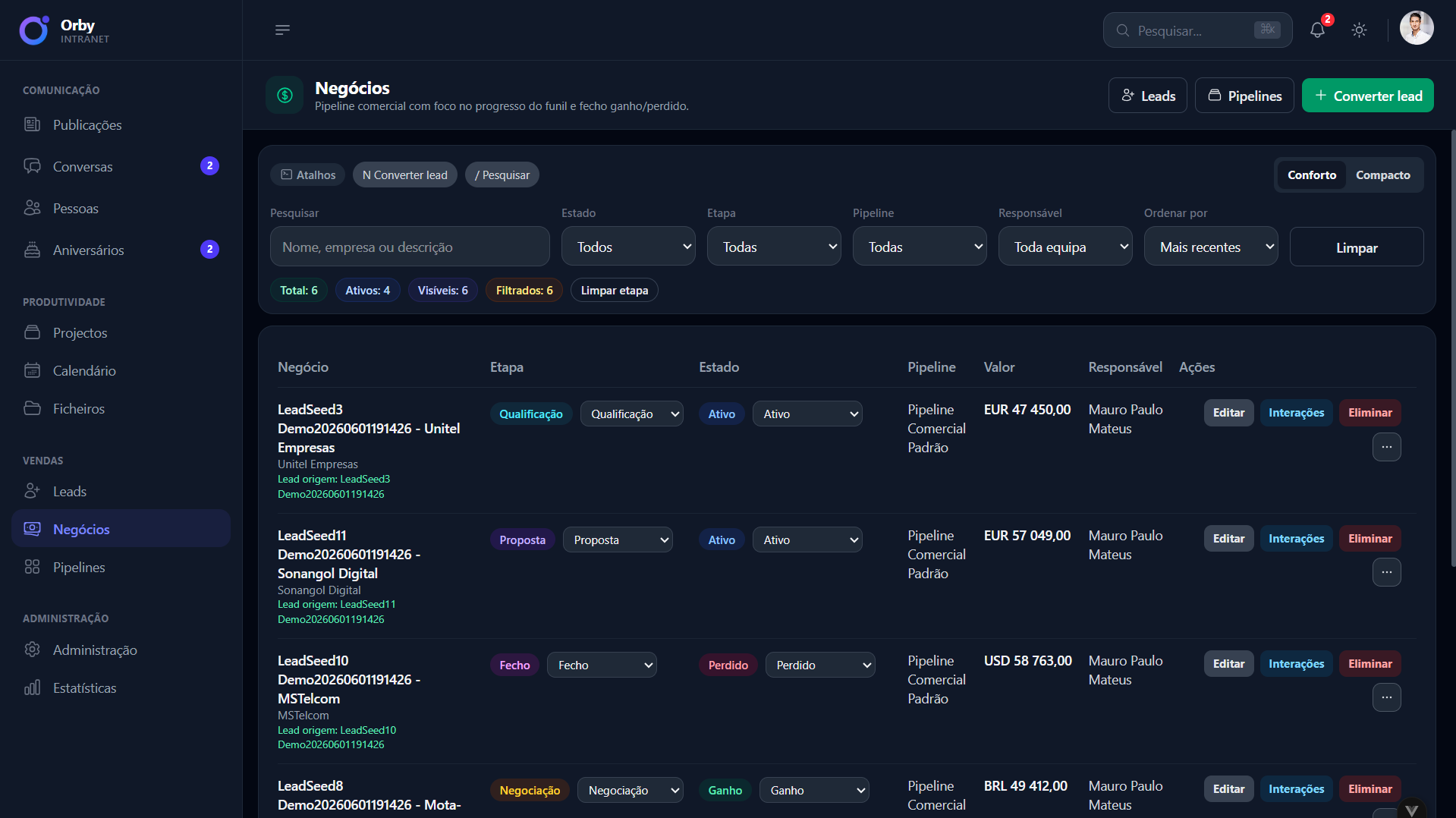This screenshot has height=818, width=1456.
Task: Open Projectos icon in sidebar
Action: [32, 332]
